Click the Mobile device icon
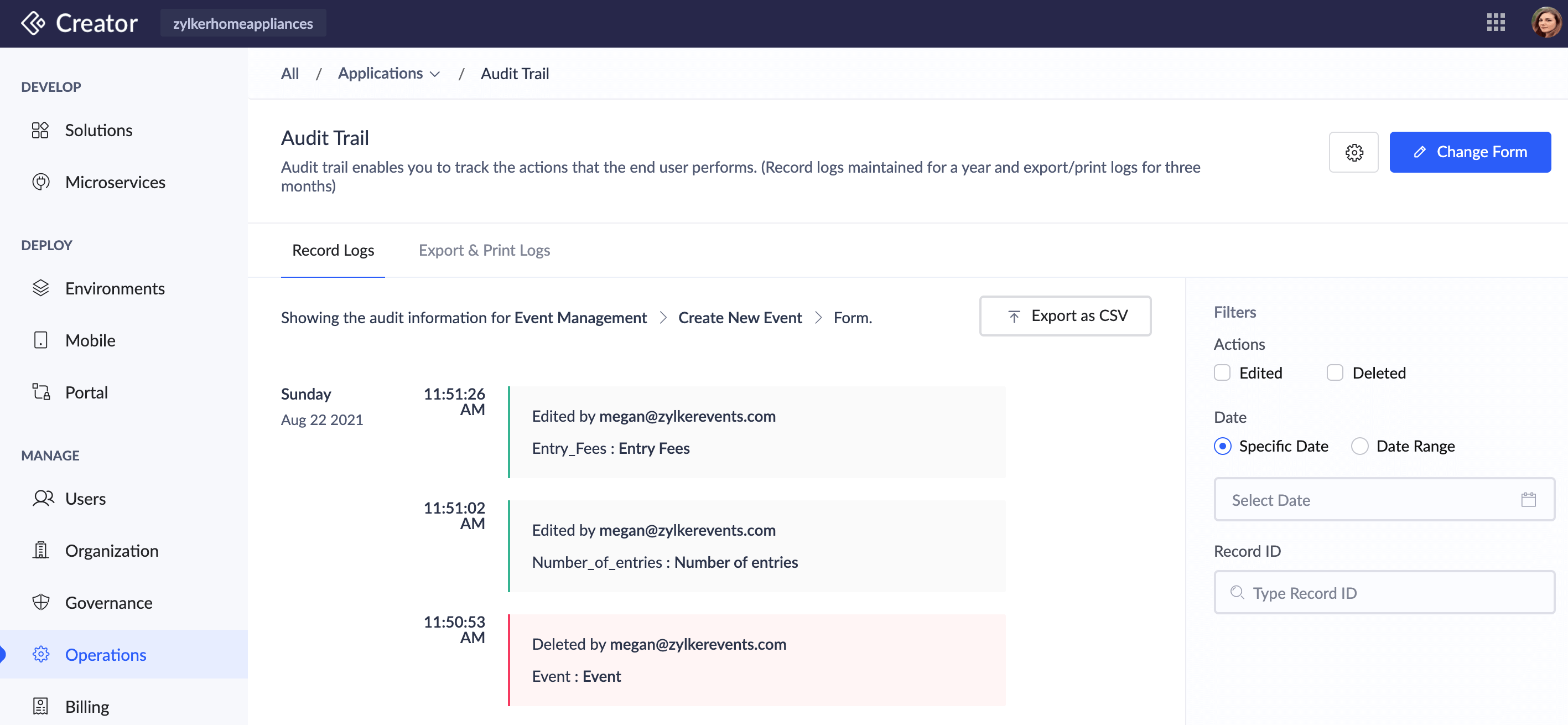 point(40,340)
